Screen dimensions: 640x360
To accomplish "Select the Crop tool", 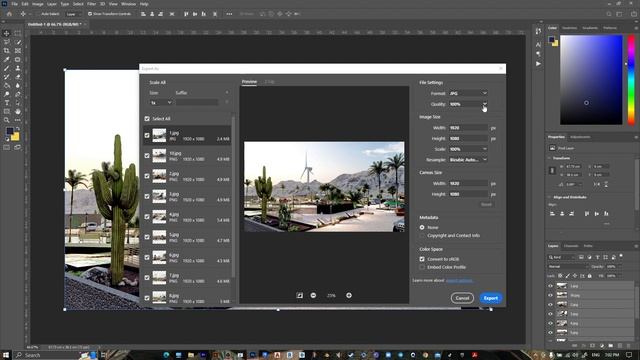I will [7, 51].
